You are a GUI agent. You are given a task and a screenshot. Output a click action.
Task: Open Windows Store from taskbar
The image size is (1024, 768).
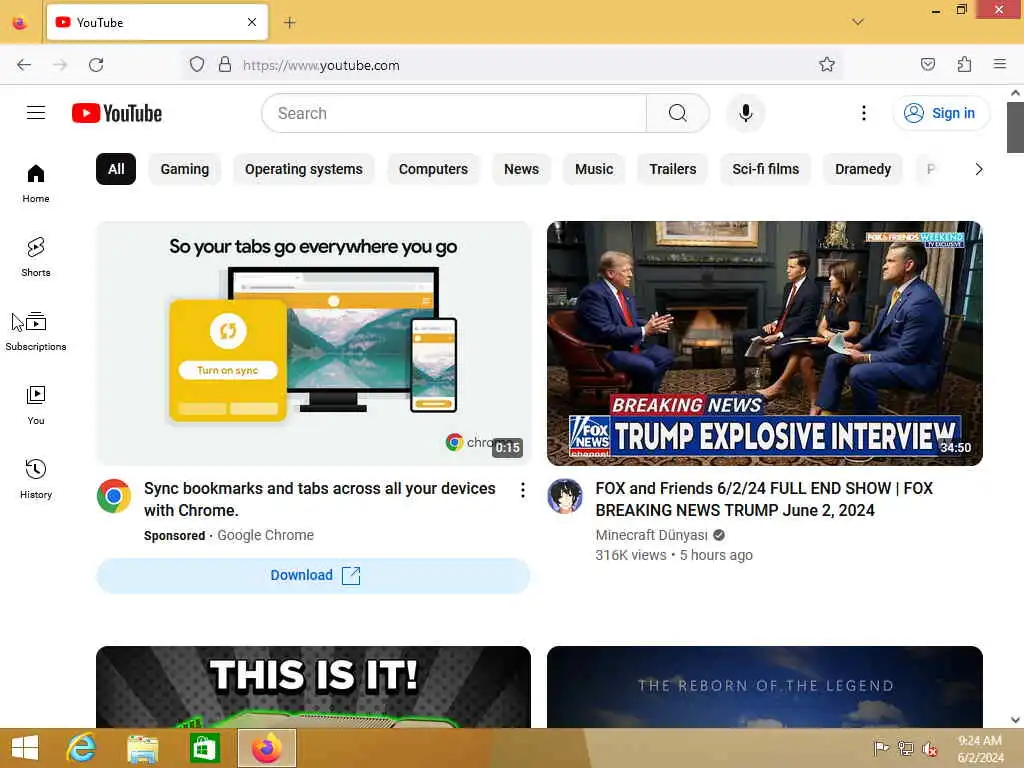[x=204, y=748]
